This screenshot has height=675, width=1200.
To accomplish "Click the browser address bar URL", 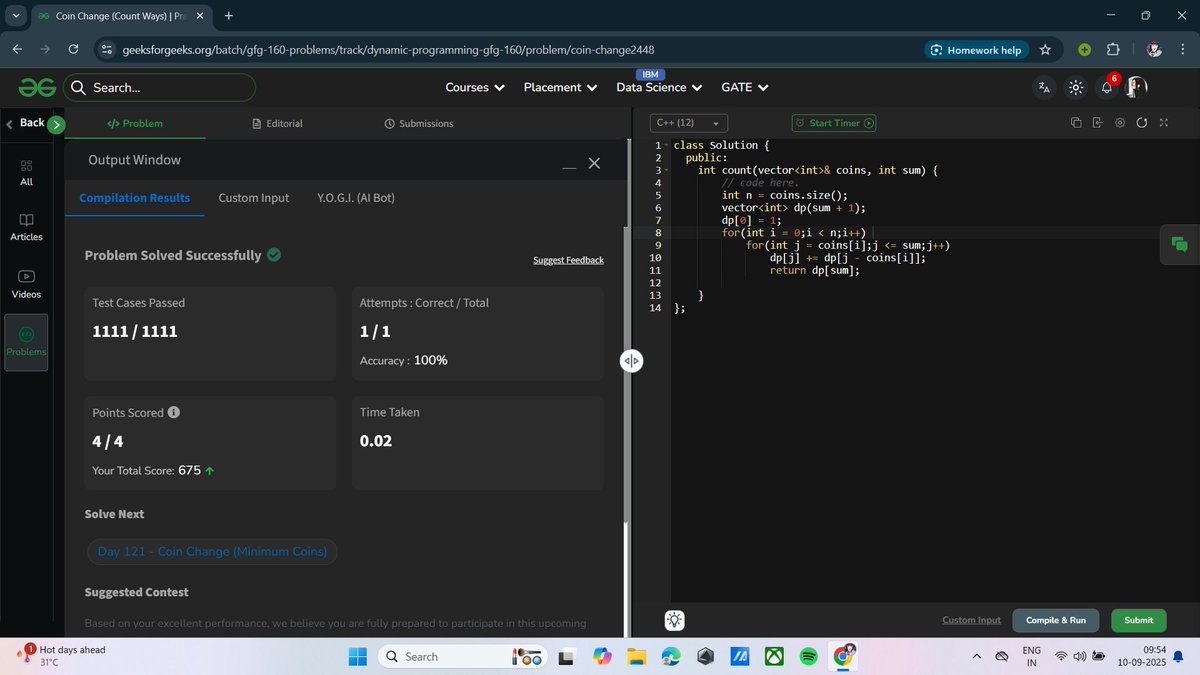I will click(388, 49).
